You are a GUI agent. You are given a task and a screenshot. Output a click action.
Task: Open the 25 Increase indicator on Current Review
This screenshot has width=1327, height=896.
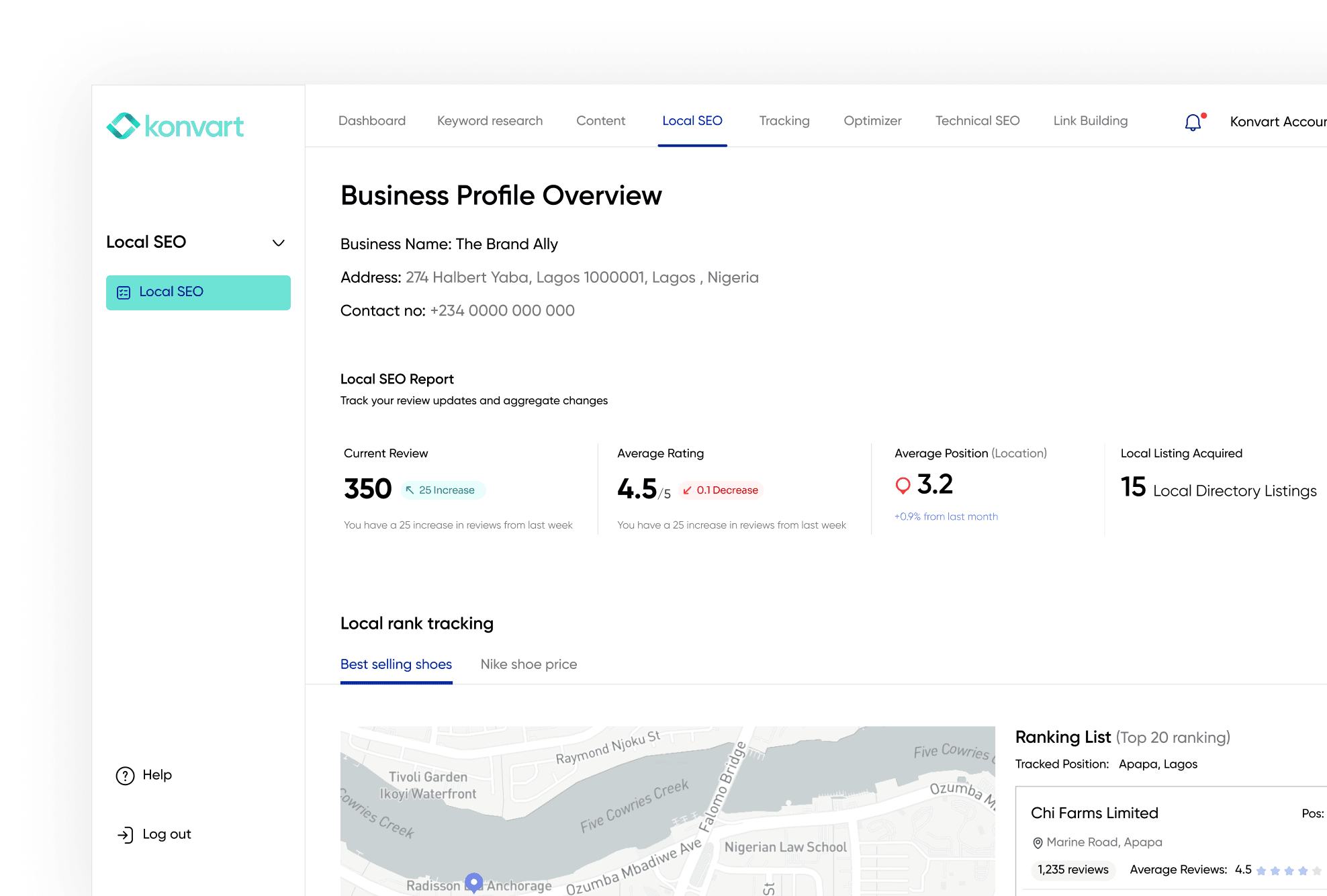click(x=443, y=490)
